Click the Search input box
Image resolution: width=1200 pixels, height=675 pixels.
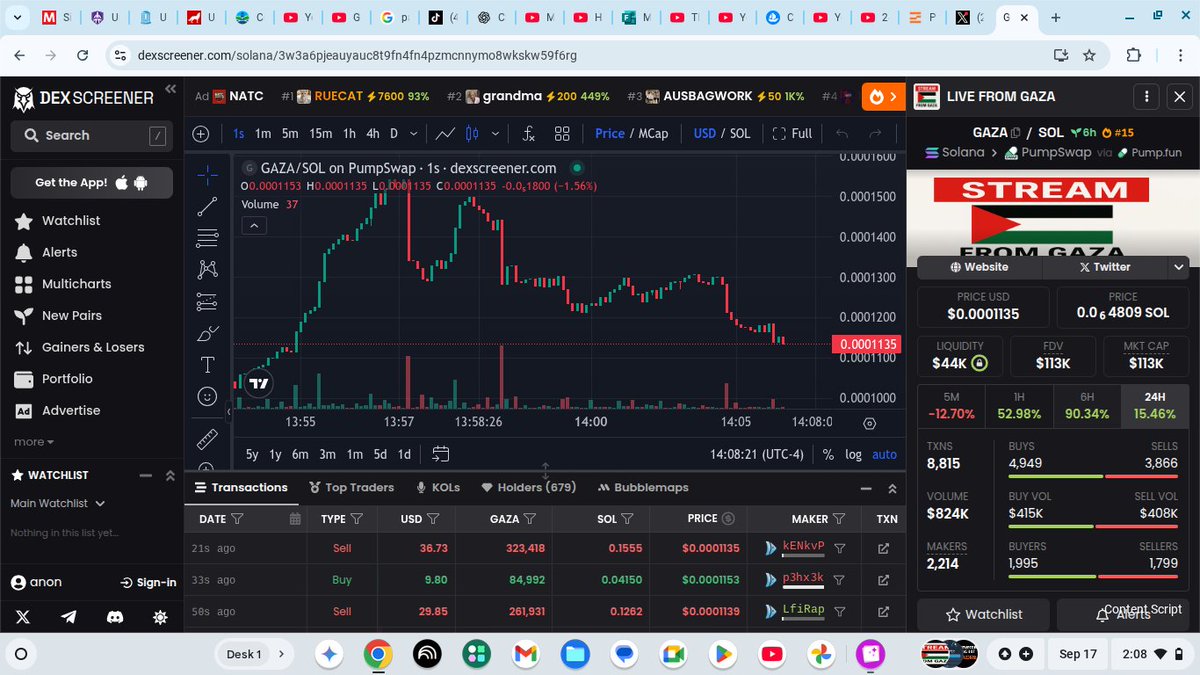click(92, 135)
